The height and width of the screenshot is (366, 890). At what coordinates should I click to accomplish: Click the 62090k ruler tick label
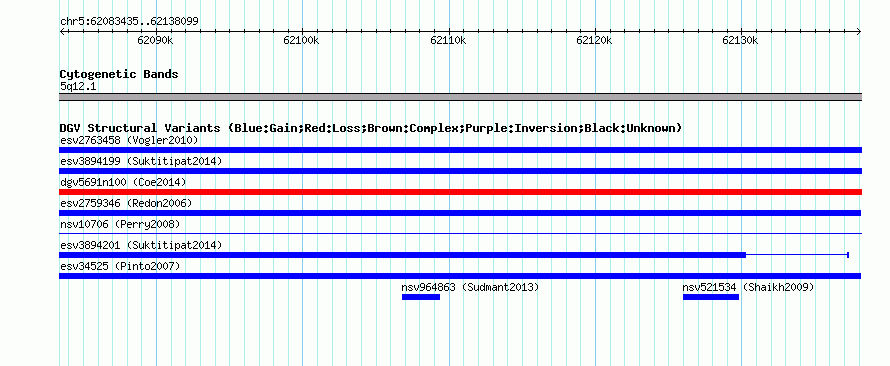click(156, 40)
